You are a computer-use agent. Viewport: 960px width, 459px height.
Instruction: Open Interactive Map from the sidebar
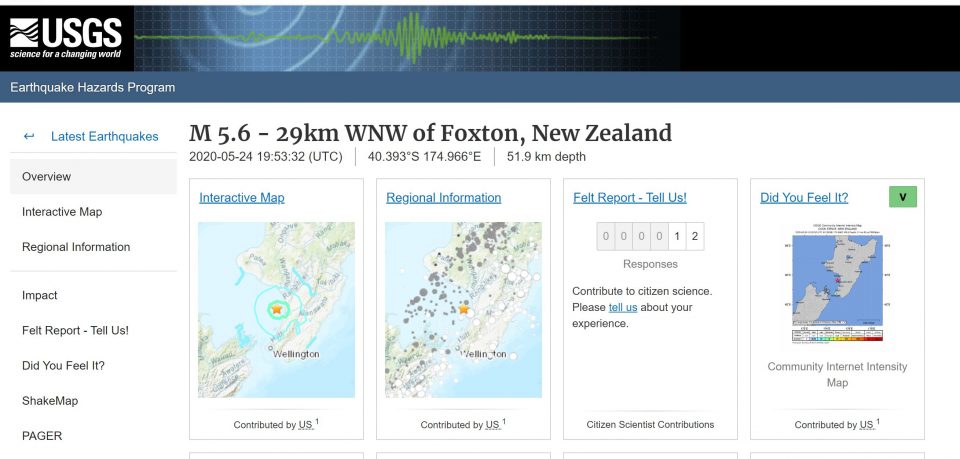62,212
